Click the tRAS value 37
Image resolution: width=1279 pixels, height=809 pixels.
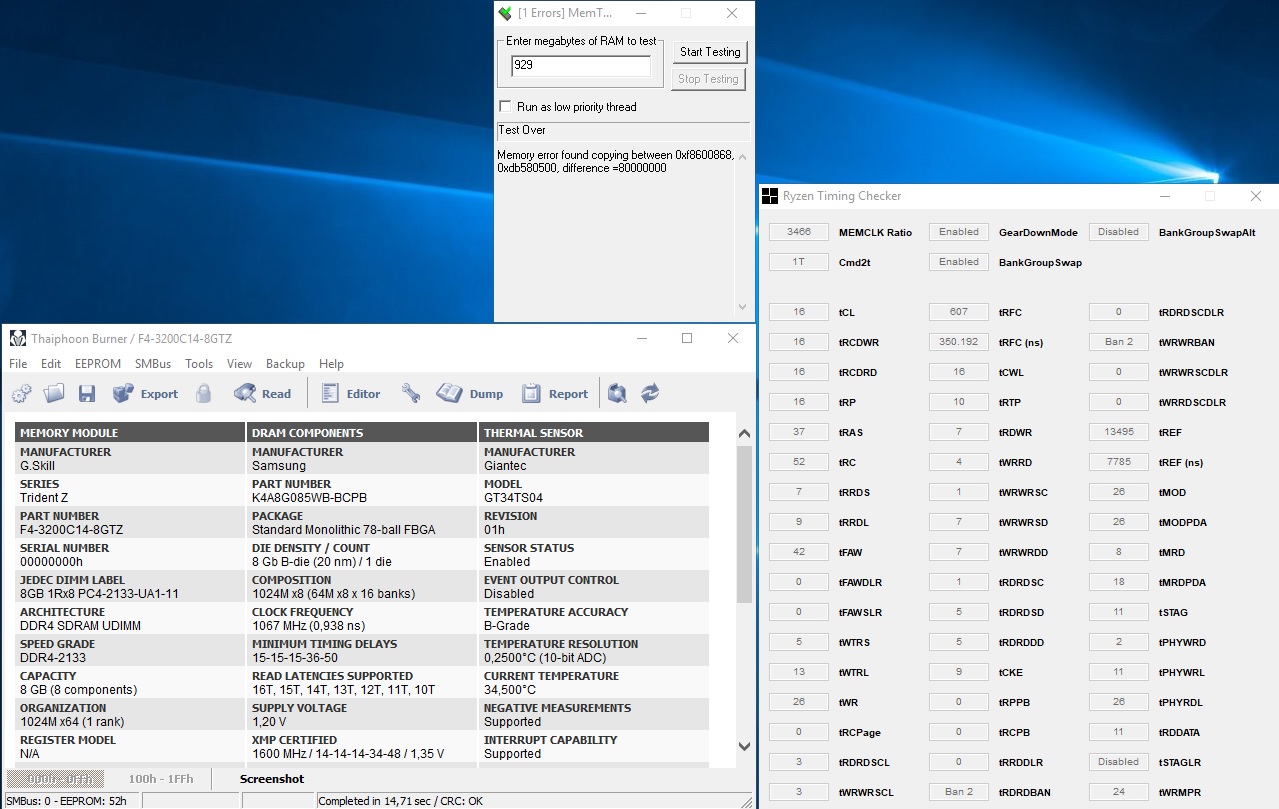798,432
